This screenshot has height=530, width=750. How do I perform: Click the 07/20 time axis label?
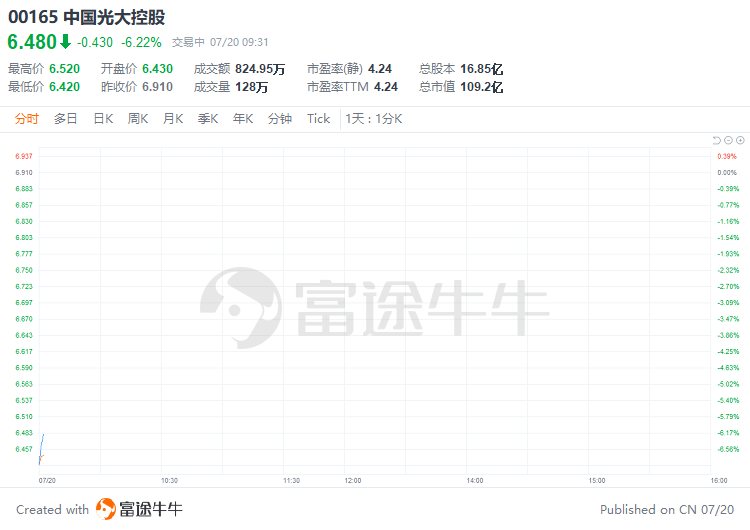click(47, 481)
